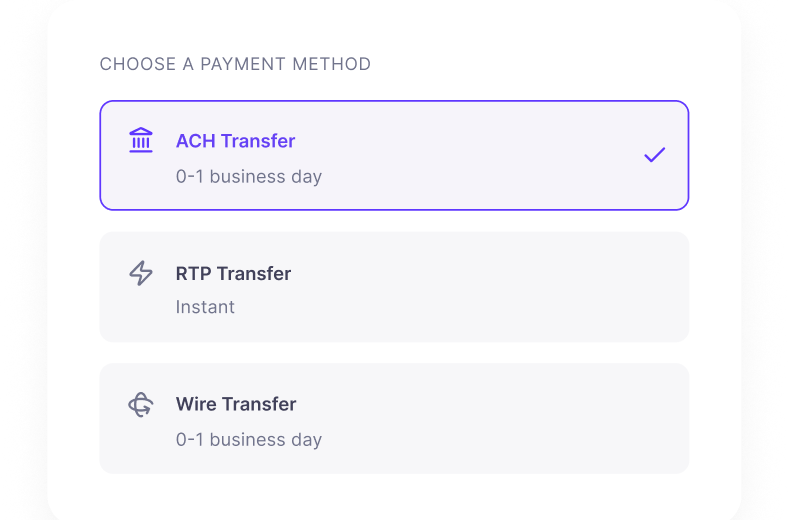Keep ACH selected by clicking its selected state tick
Screen dimensions: 789x520
pyautogui.click(x=655, y=155)
